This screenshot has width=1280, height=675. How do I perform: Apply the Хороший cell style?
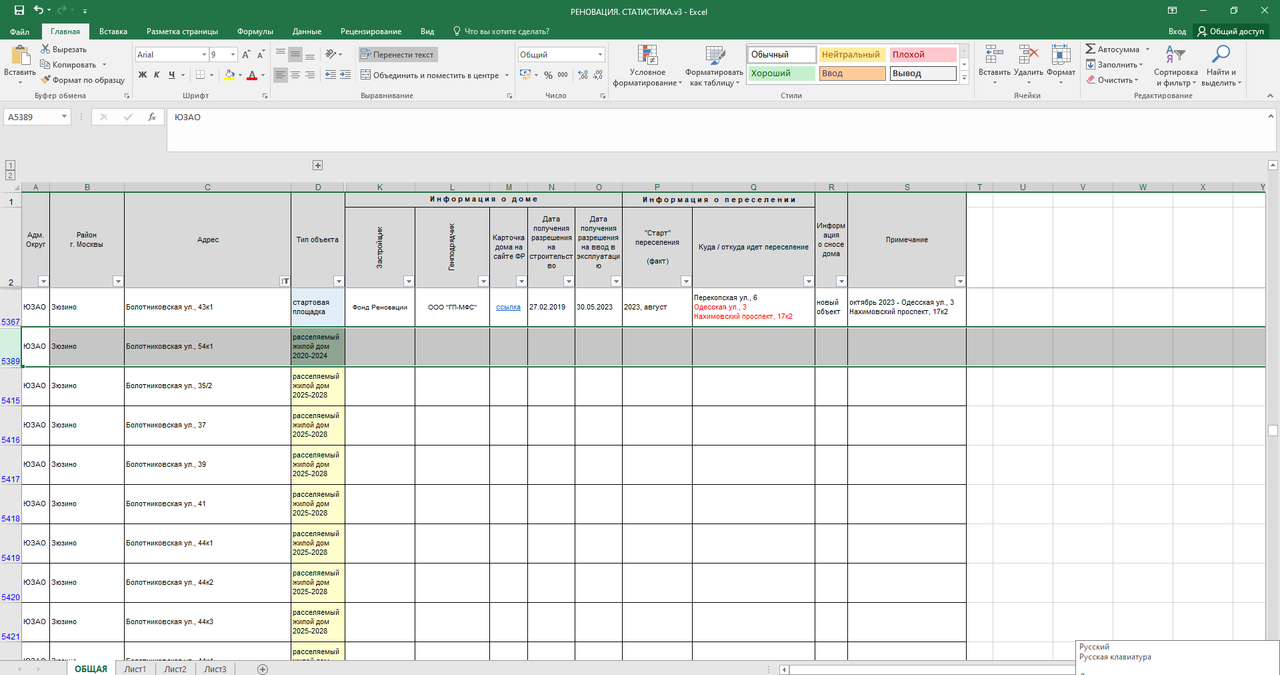click(781, 73)
